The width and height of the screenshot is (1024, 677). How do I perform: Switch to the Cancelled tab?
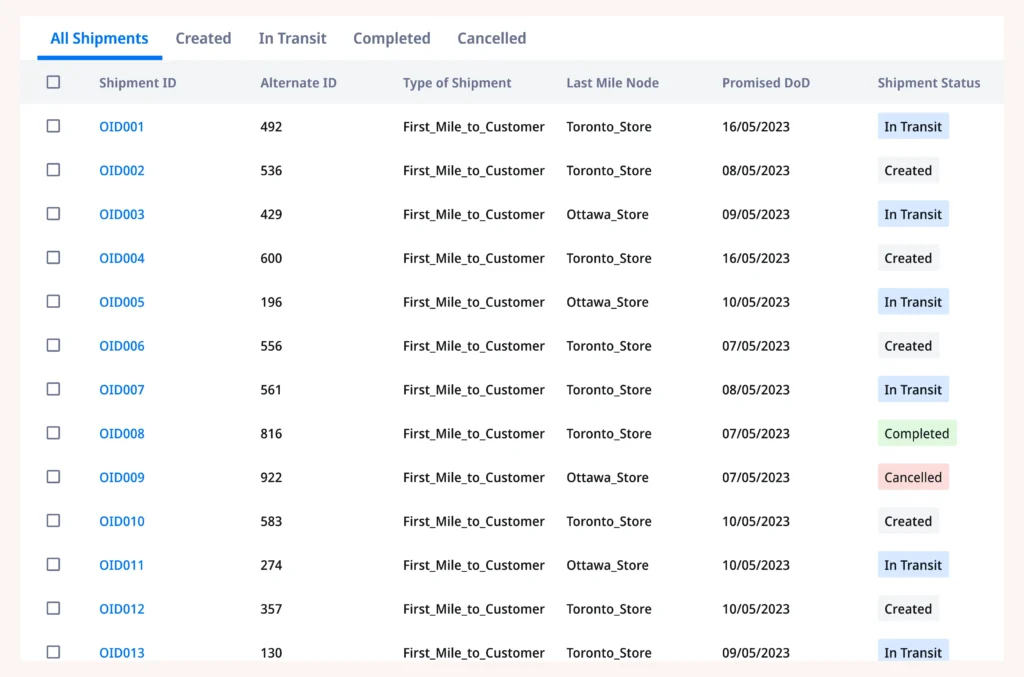click(x=491, y=38)
